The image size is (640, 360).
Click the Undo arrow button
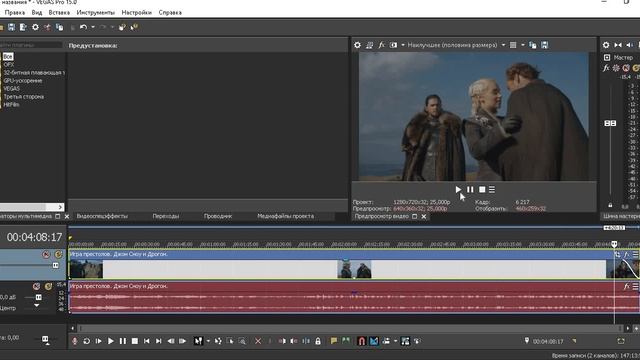(83, 27)
